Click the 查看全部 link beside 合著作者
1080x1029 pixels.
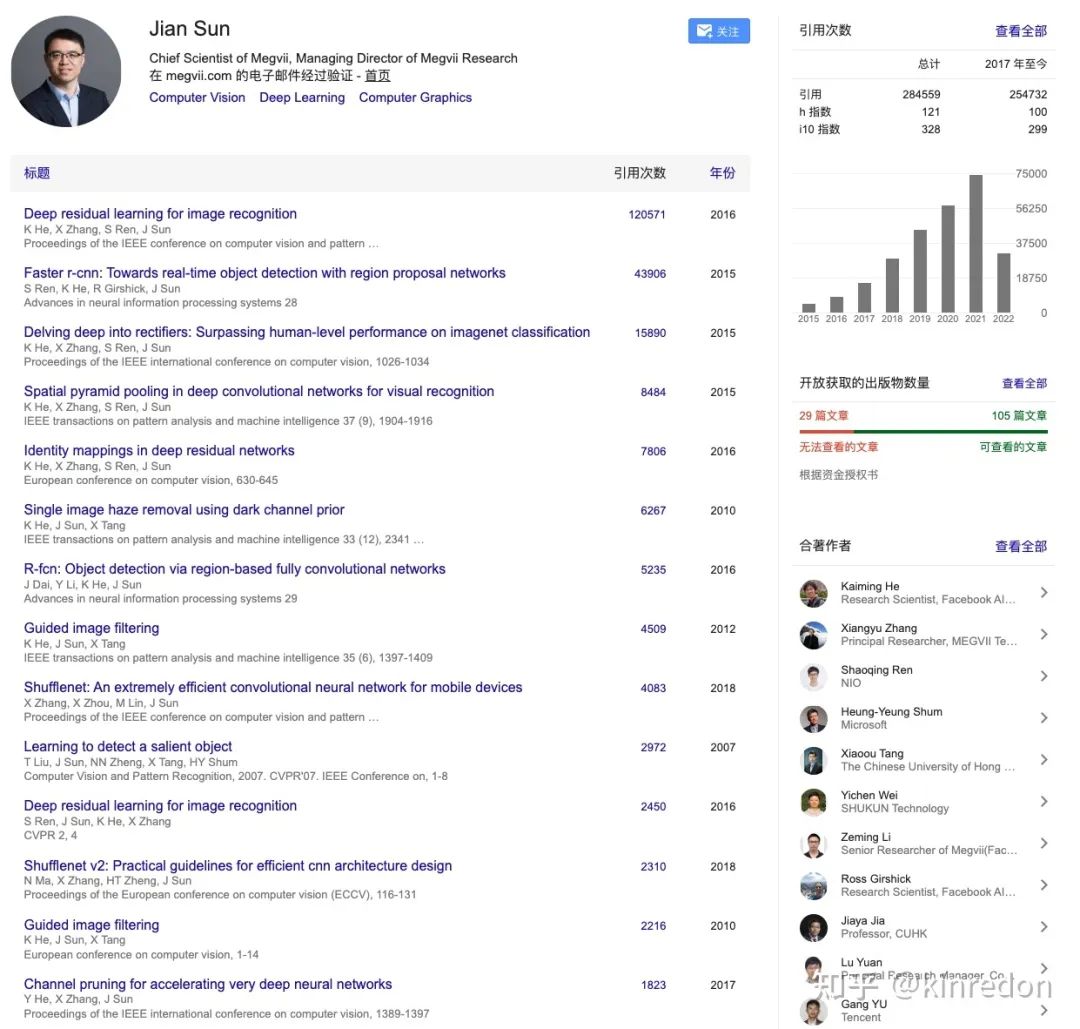pyautogui.click(x=1020, y=546)
